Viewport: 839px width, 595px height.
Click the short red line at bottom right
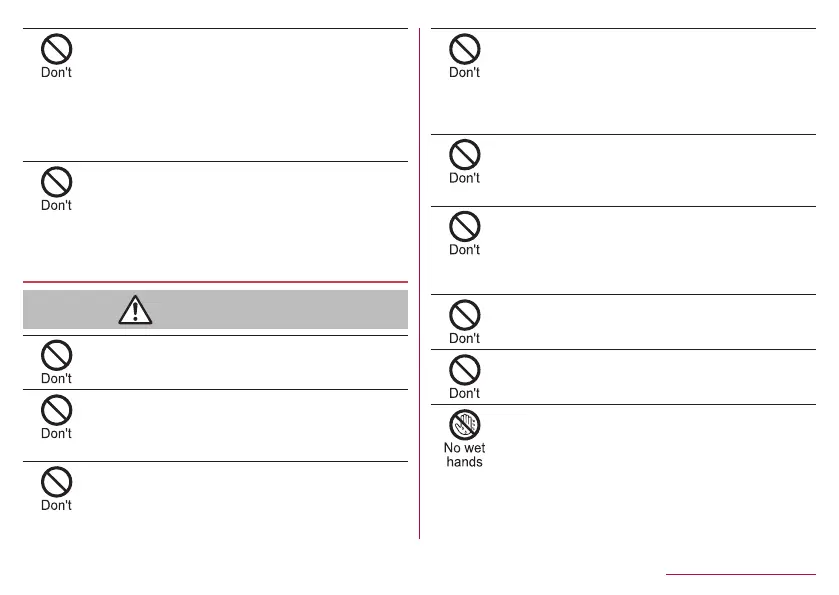[x=740, y=575]
